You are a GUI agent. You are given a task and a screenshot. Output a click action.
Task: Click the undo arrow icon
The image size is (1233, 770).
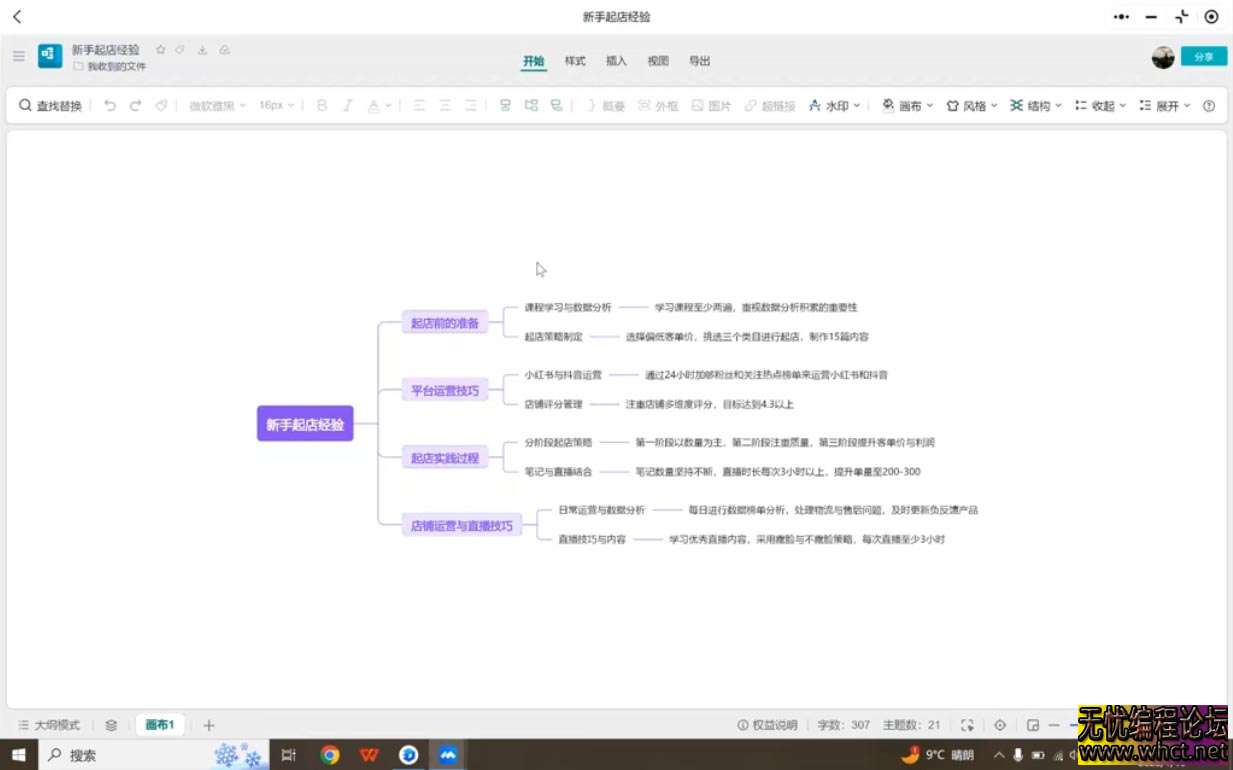[111, 105]
